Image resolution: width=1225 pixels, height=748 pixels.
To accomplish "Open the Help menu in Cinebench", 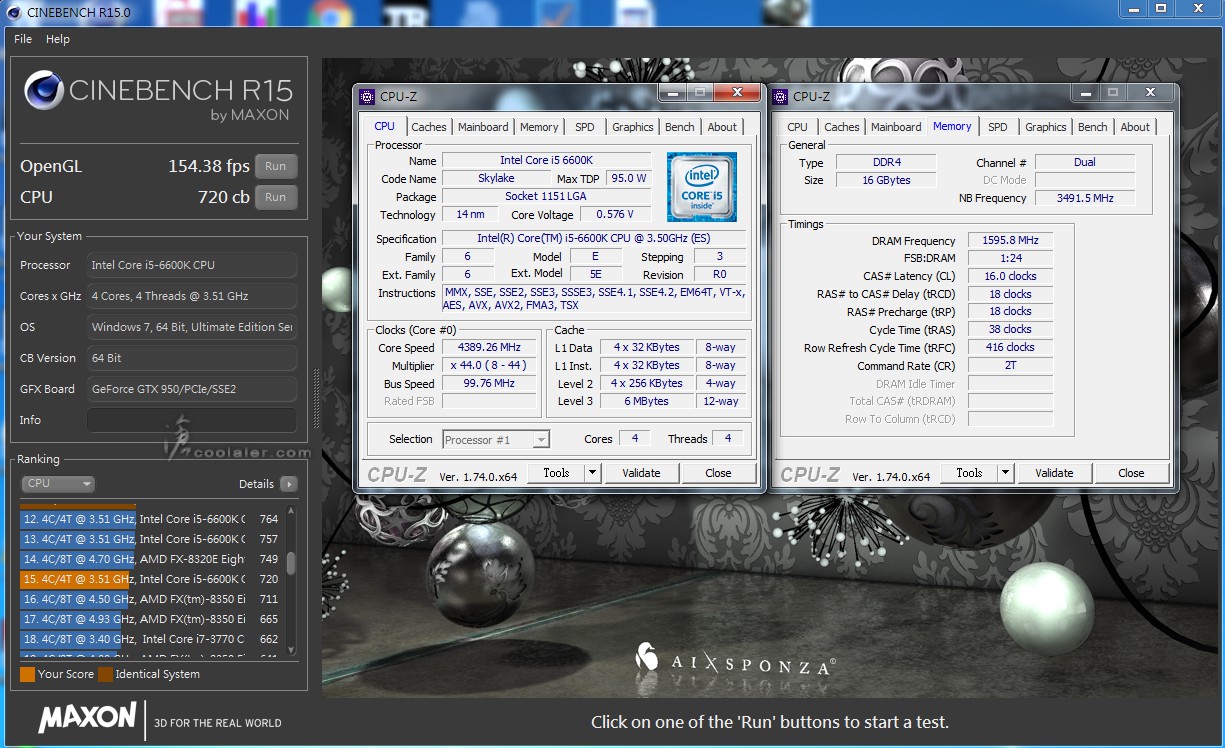I will click(58, 39).
